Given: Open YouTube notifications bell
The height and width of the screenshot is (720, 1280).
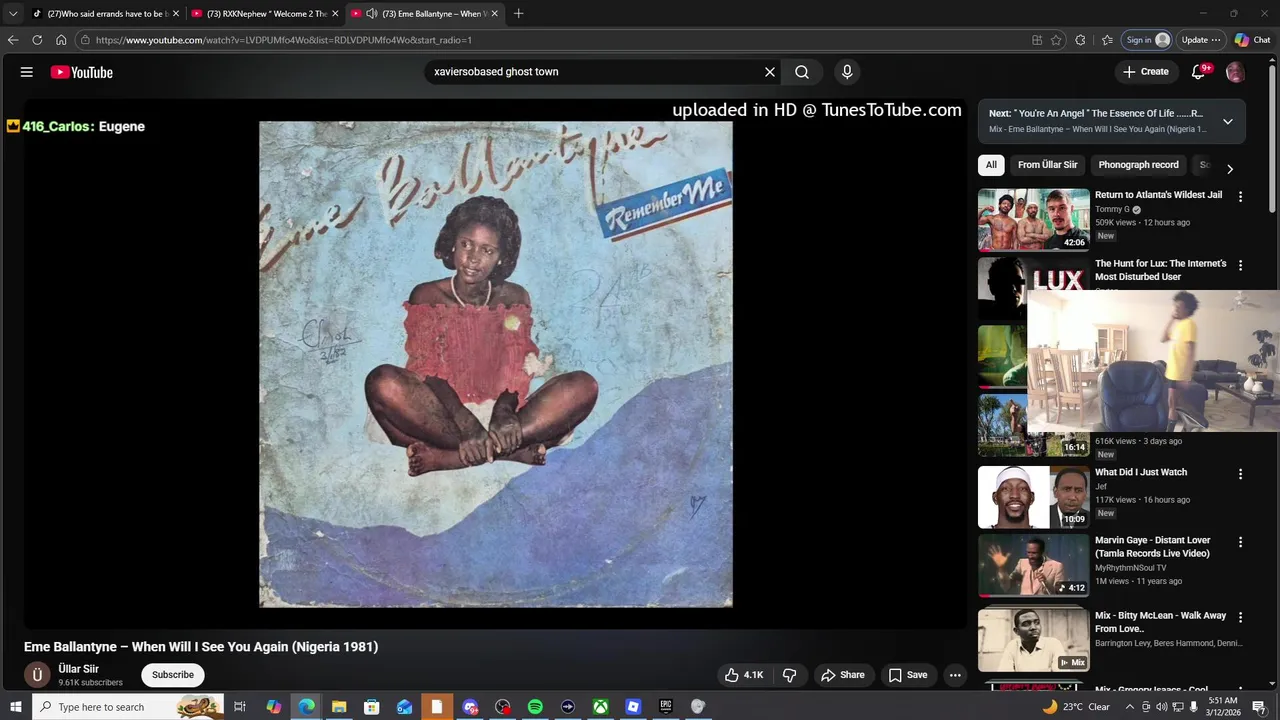Looking at the screenshot, I should (x=1198, y=72).
